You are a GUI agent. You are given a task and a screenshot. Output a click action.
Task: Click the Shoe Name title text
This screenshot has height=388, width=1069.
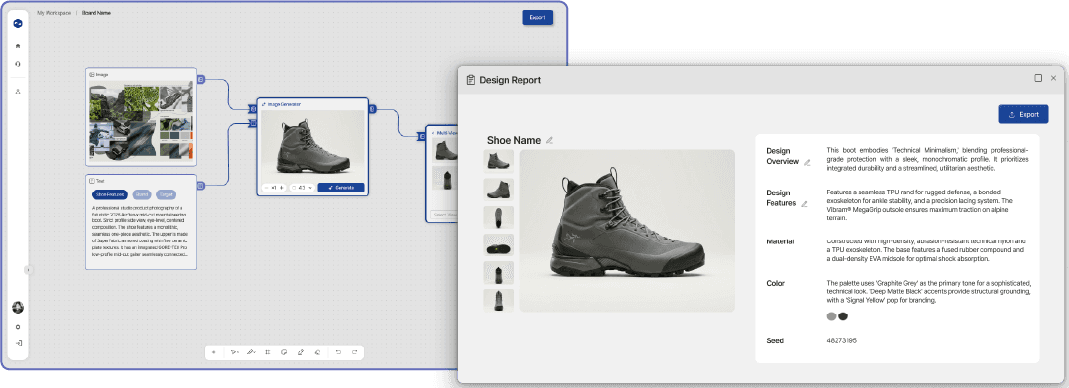(513, 140)
